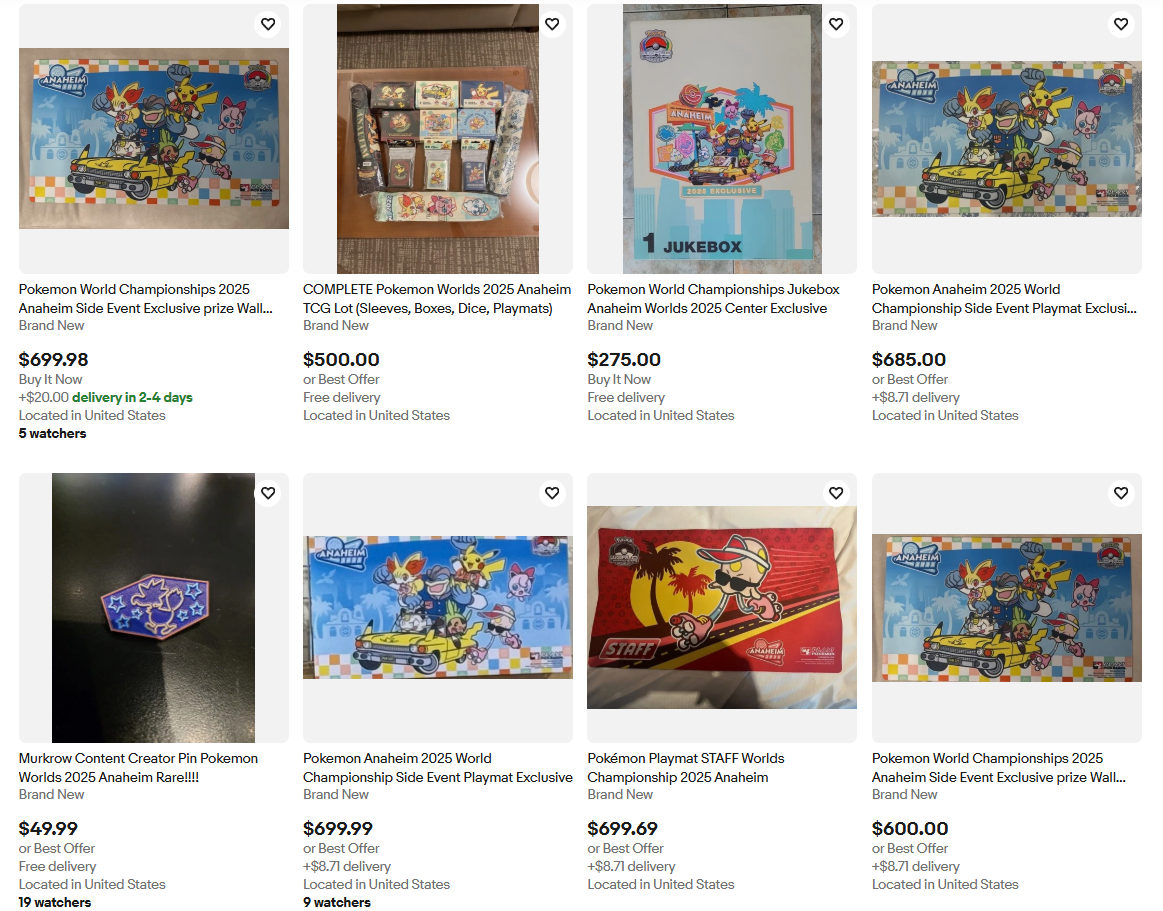Click heart icon on Murkrow pin listing
Image resolution: width=1163 pixels, height=911 pixels.
pyautogui.click(x=268, y=493)
